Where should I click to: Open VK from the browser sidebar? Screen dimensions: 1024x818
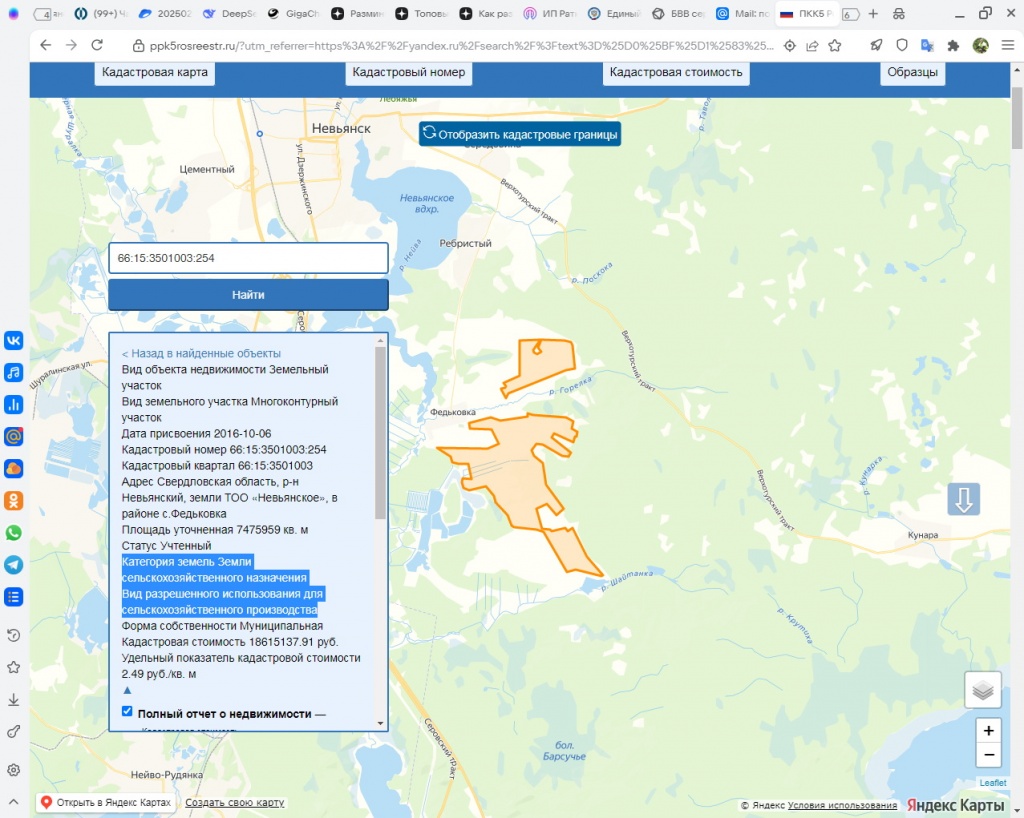click(x=14, y=340)
